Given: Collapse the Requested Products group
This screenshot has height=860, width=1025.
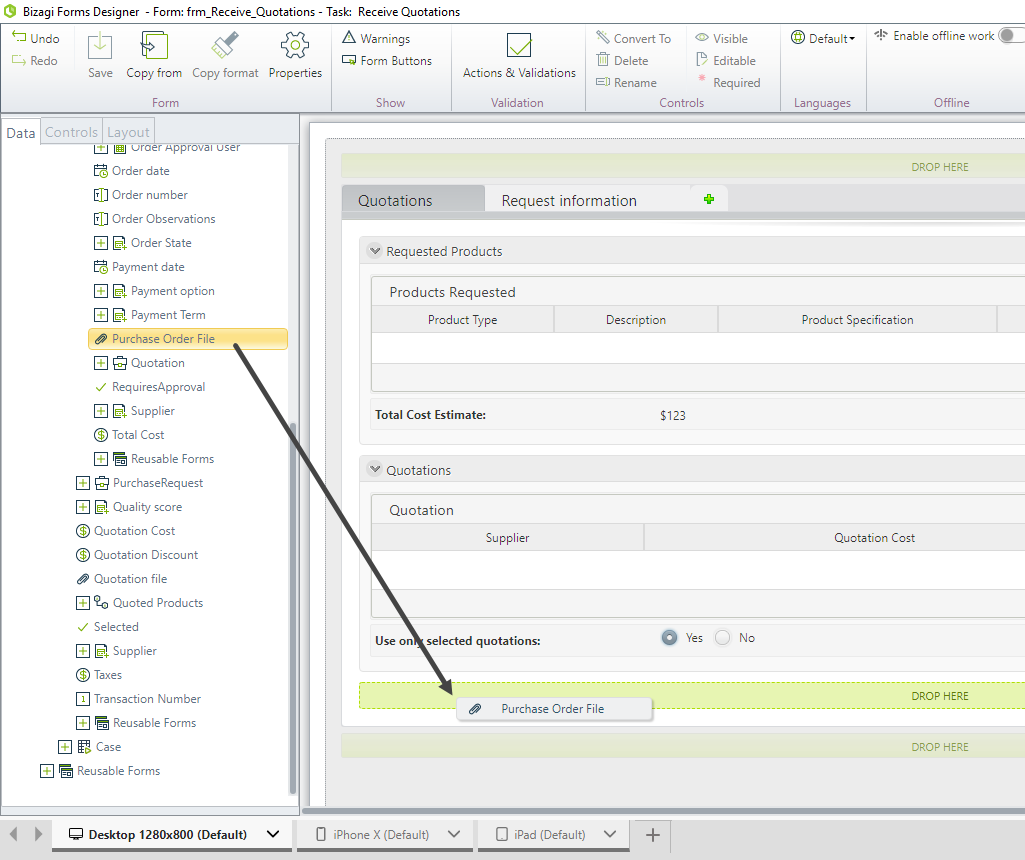Looking at the screenshot, I should pos(375,250).
